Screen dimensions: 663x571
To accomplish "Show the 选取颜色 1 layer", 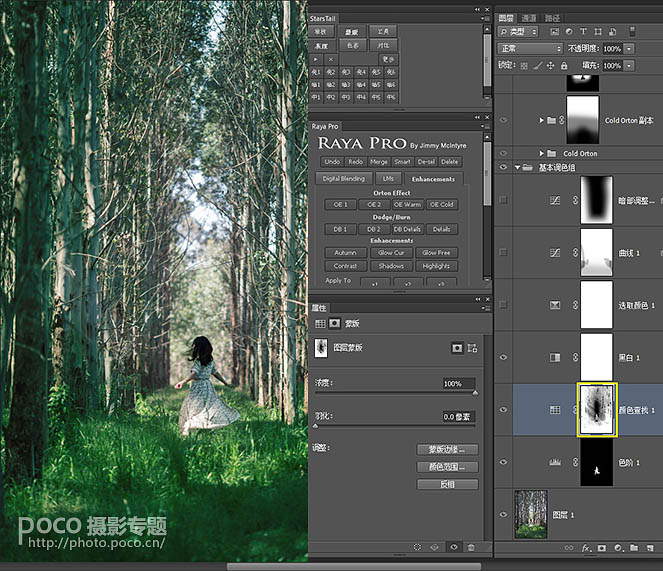I will tap(503, 305).
